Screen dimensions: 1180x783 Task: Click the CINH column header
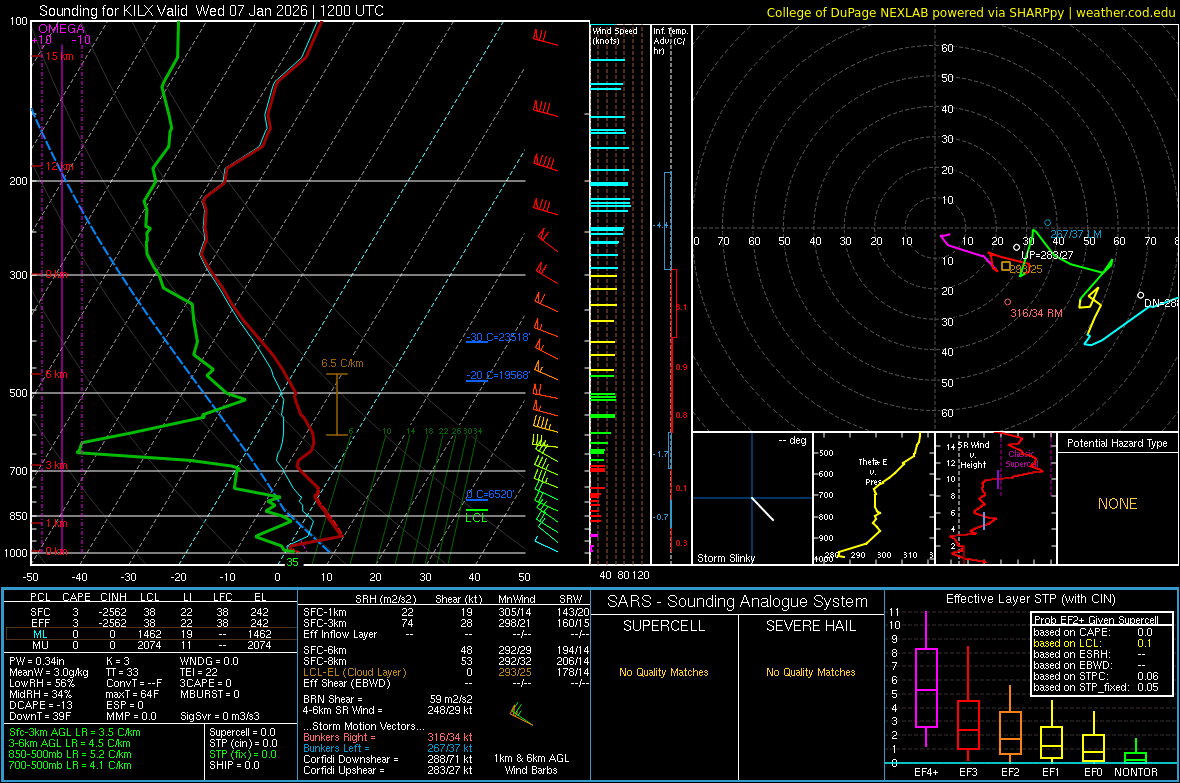click(x=113, y=597)
